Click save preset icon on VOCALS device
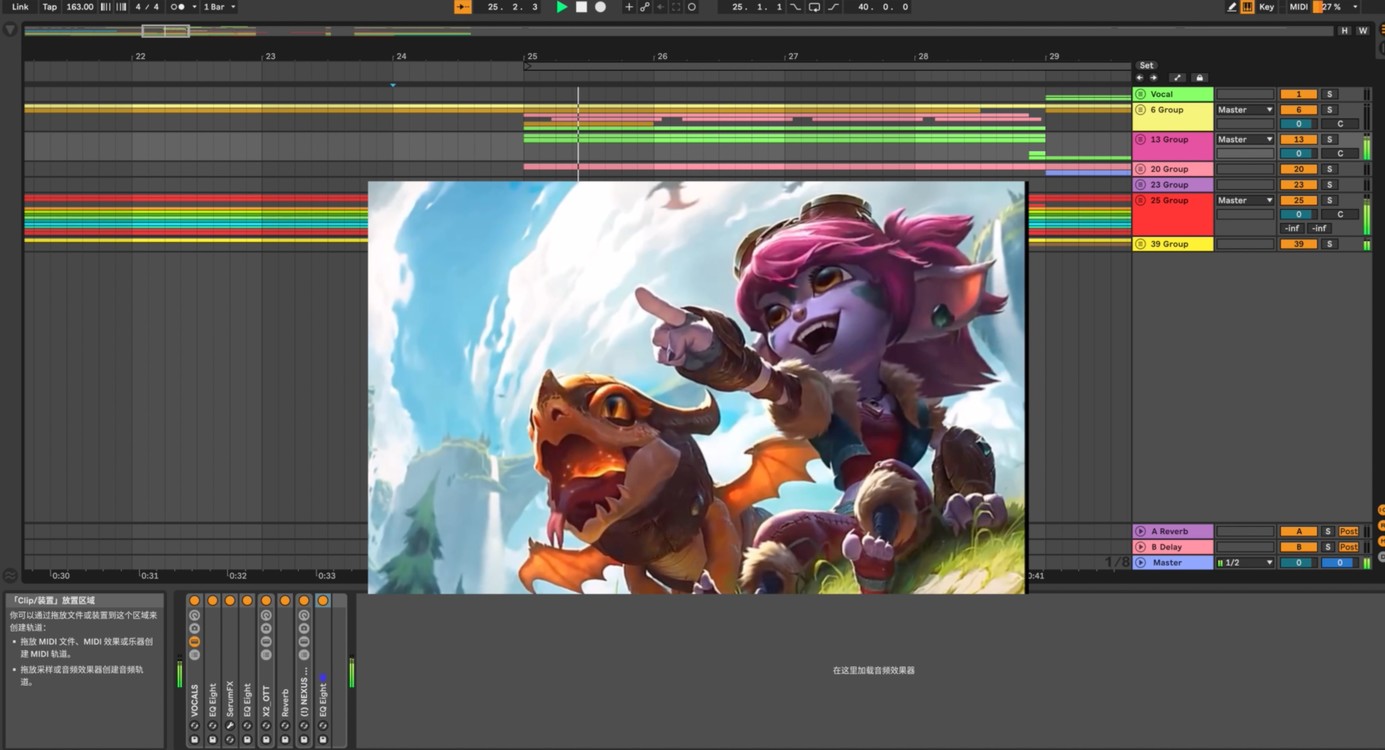 (x=195, y=740)
